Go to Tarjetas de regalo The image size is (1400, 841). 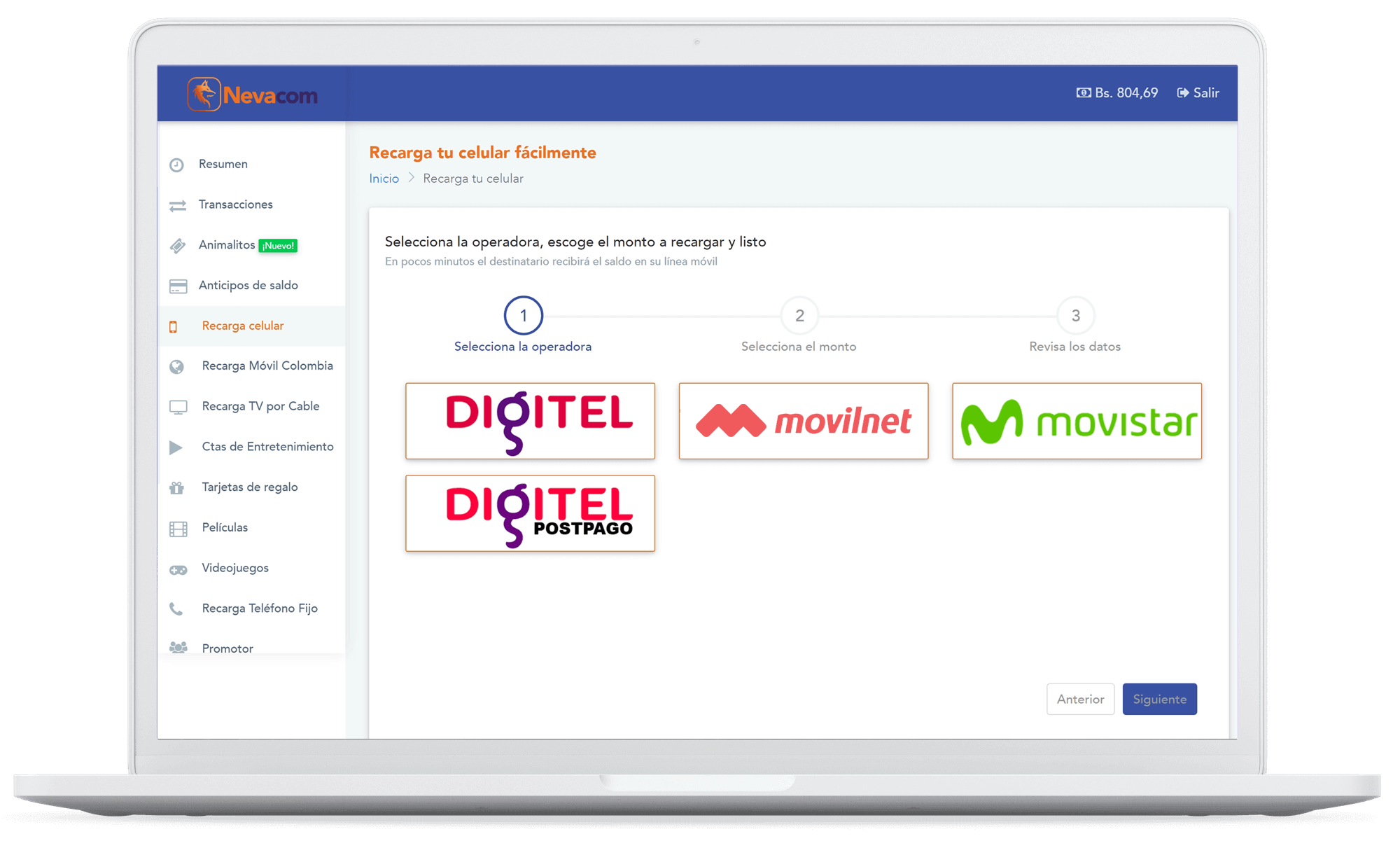[251, 487]
